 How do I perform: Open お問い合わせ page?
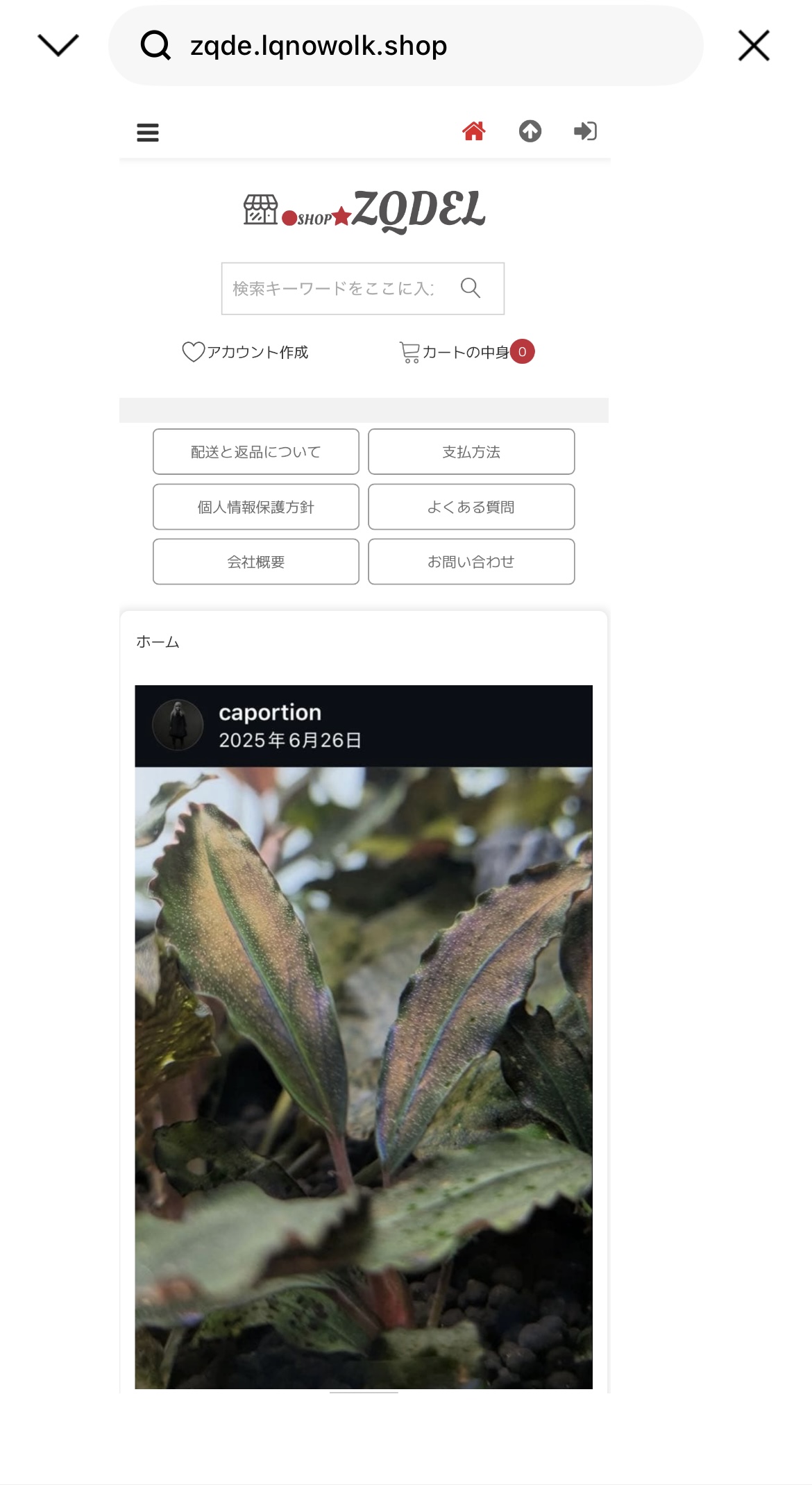click(471, 562)
